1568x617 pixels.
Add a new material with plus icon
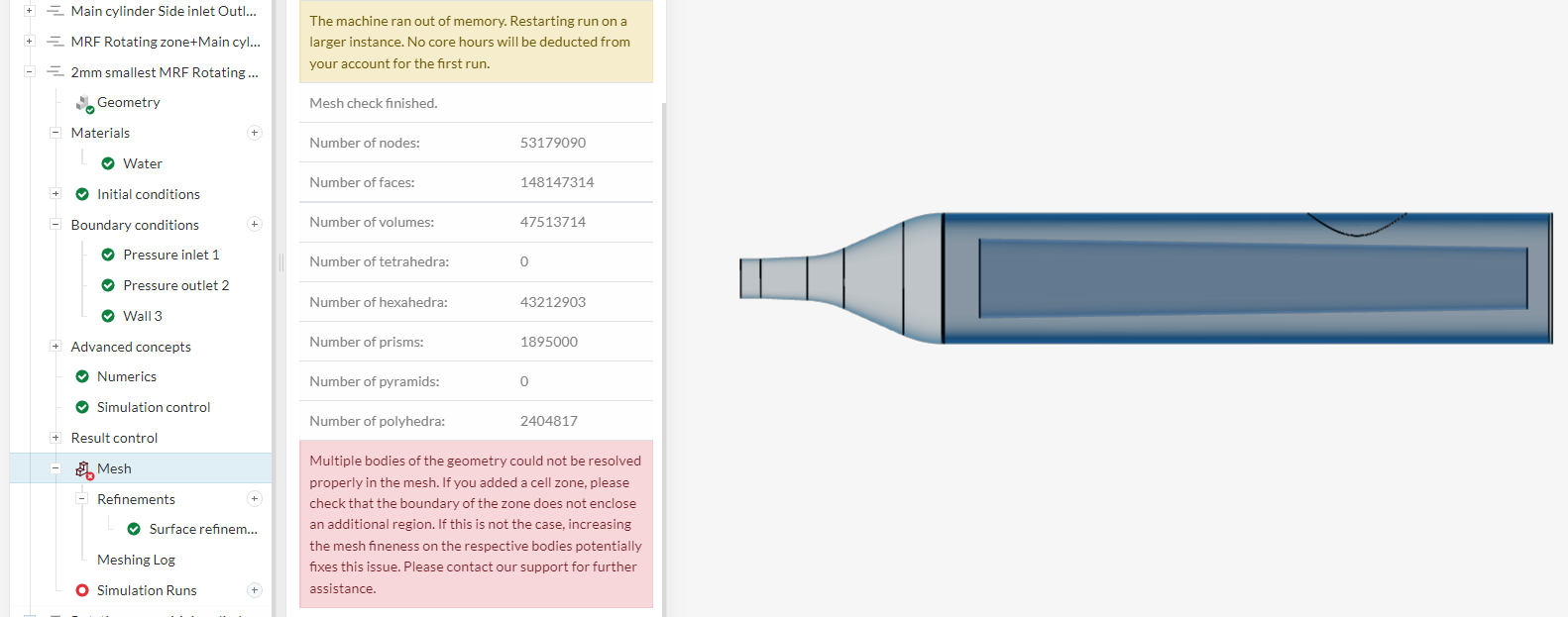coord(255,133)
